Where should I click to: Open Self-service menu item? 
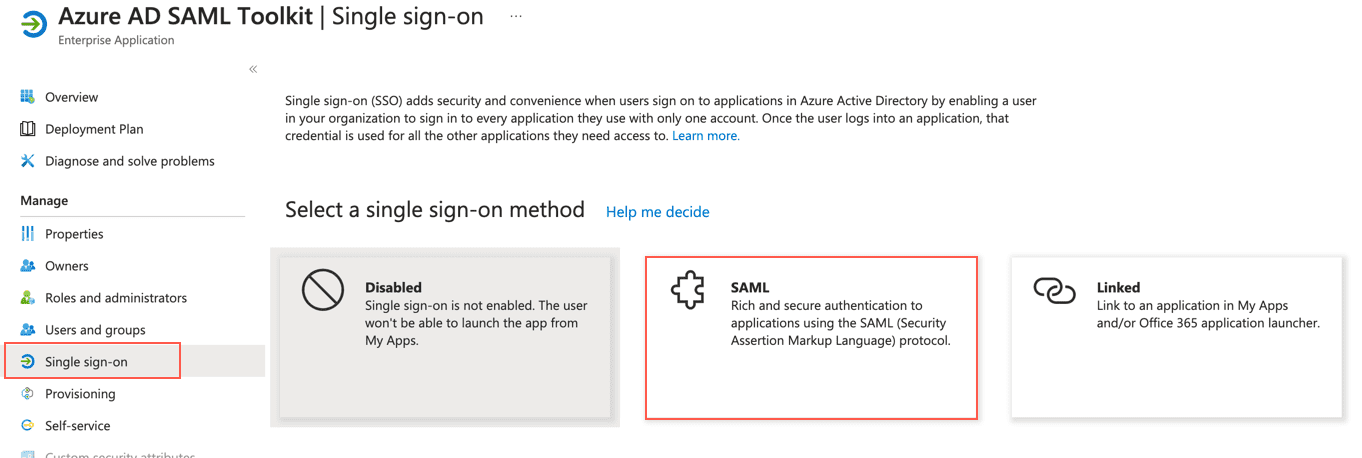click(77, 426)
